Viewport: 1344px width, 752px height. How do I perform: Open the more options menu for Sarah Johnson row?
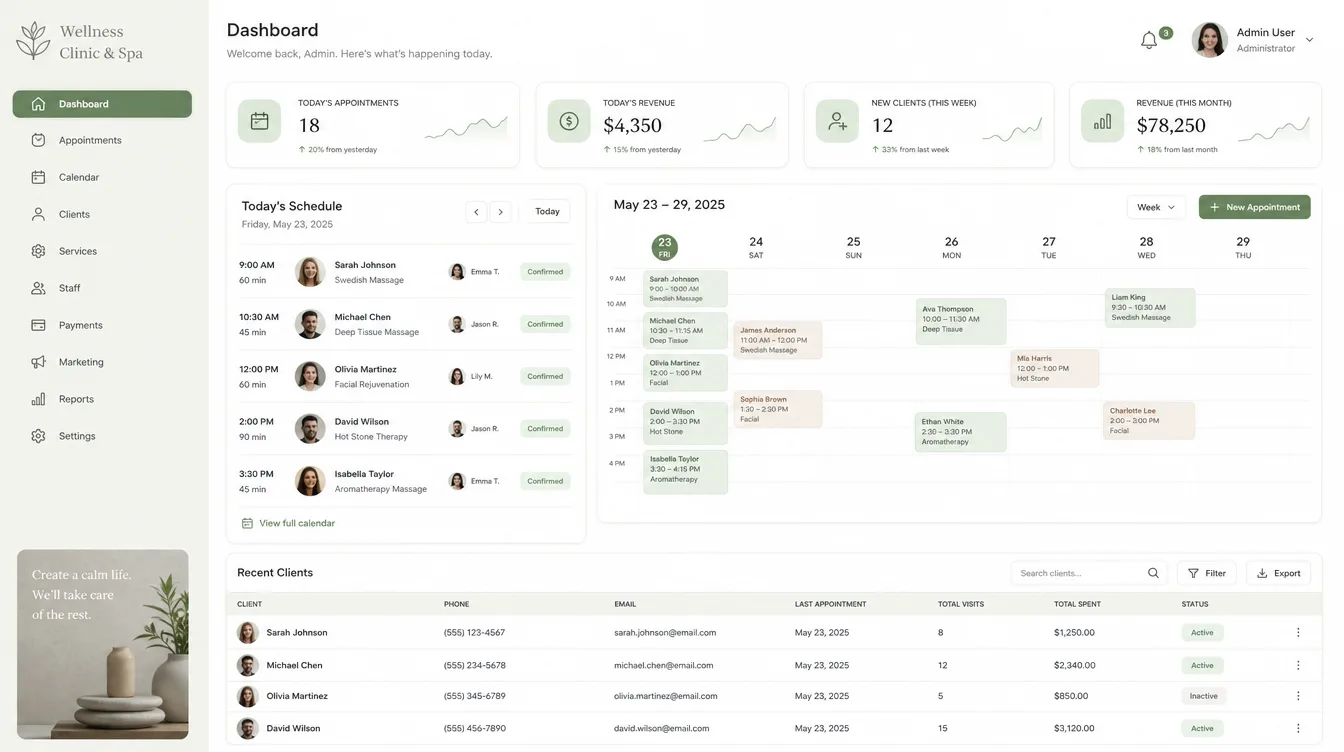click(x=1298, y=632)
